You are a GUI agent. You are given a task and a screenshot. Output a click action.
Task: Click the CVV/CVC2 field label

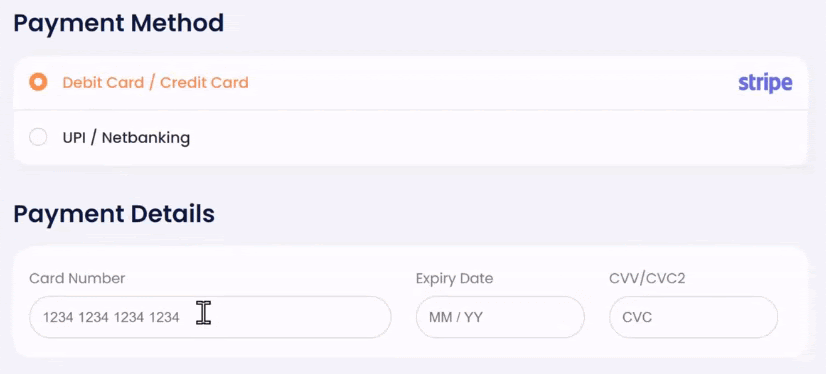(647, 278)
